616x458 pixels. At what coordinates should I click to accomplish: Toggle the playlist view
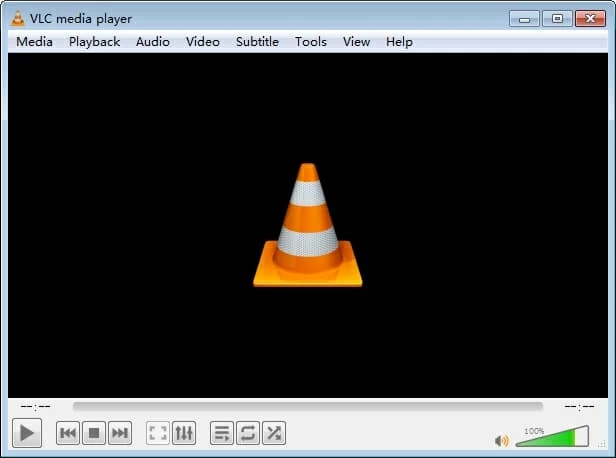click(222, 433)
